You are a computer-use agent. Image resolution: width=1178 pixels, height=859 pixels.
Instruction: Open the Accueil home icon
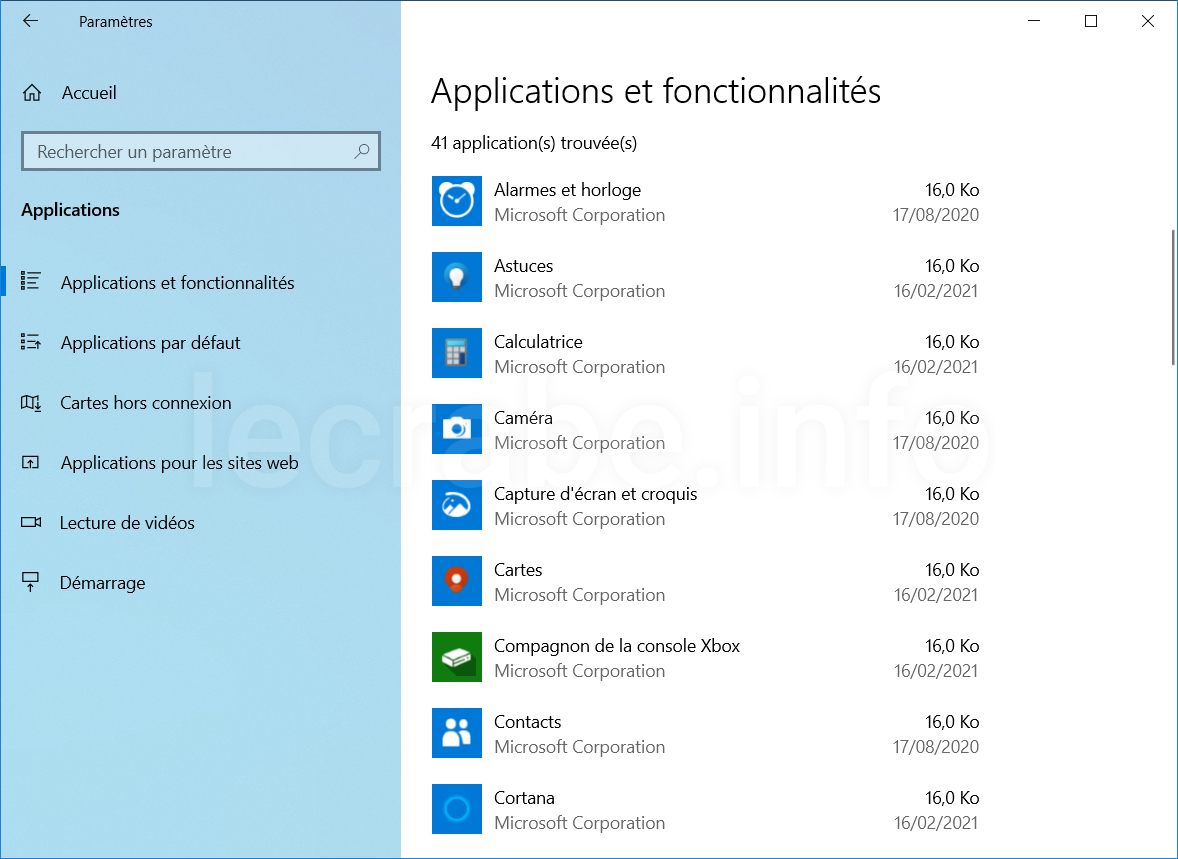[32, 93]
